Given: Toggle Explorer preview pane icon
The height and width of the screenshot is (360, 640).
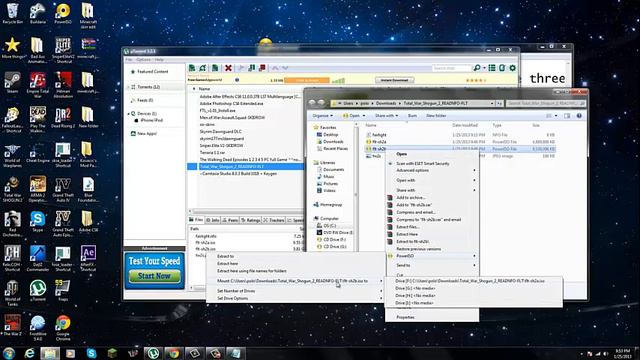Looking at the screenshot, I should pos(567,116).
